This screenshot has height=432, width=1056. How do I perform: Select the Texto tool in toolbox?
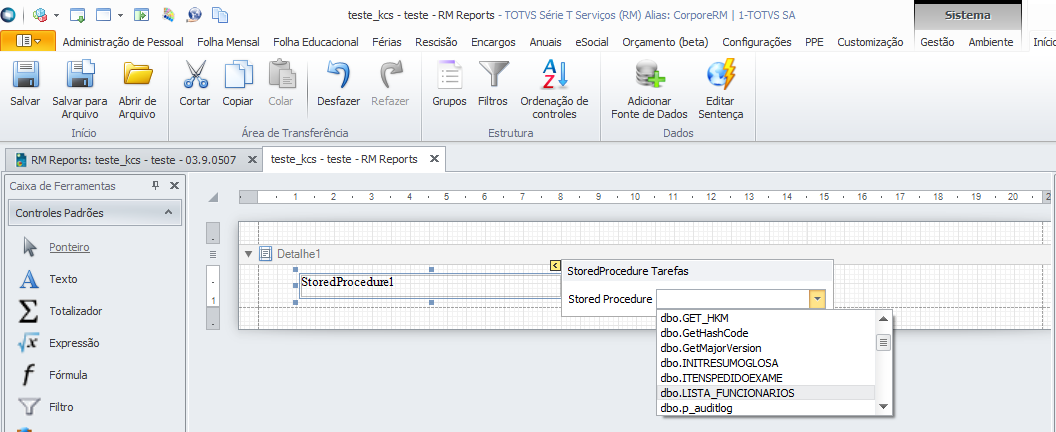click(x=63, y=279)
